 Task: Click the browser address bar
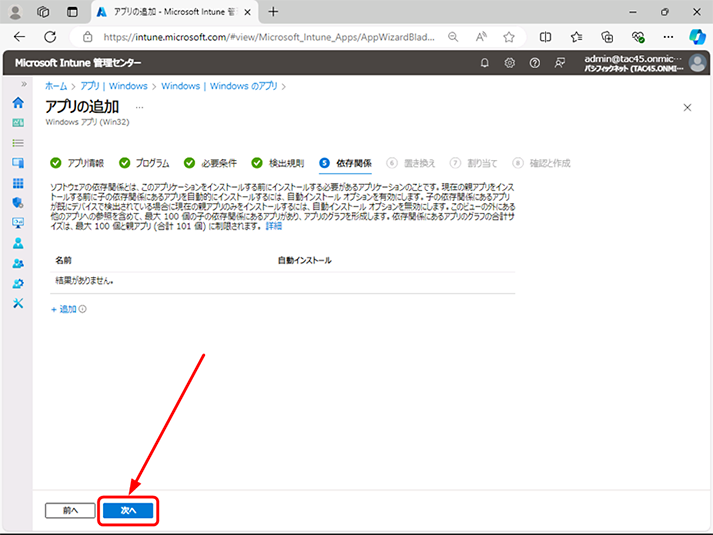point(268,37)
